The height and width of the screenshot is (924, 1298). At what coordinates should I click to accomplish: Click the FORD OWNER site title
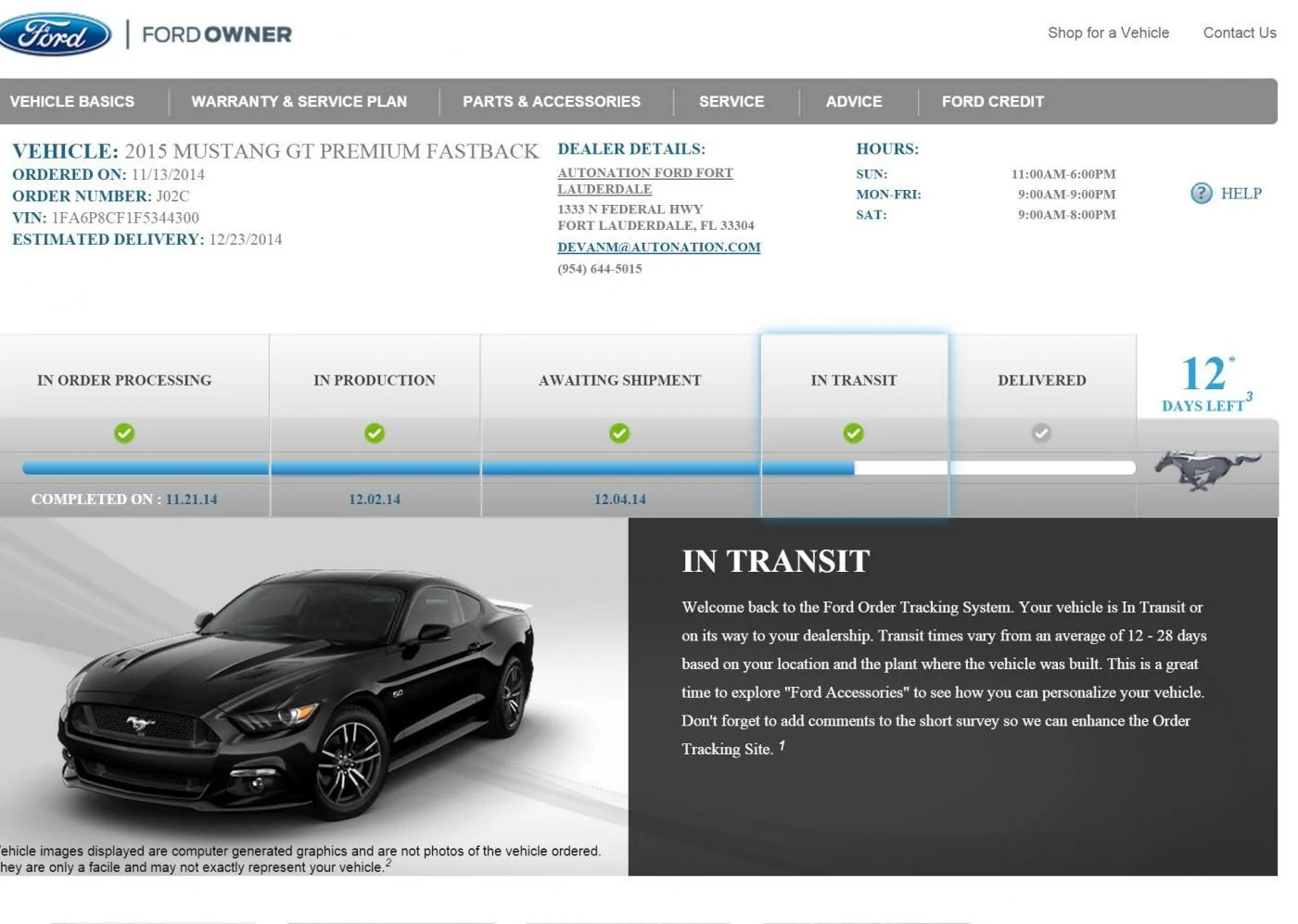tap(217, 34)
